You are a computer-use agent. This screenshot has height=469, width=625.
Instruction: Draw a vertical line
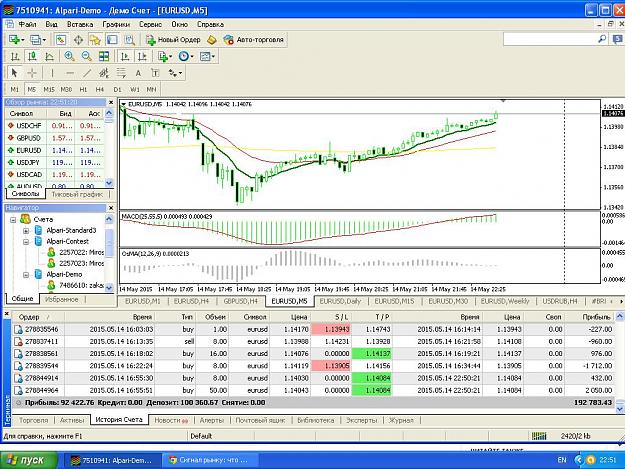(x=52, y=73)
